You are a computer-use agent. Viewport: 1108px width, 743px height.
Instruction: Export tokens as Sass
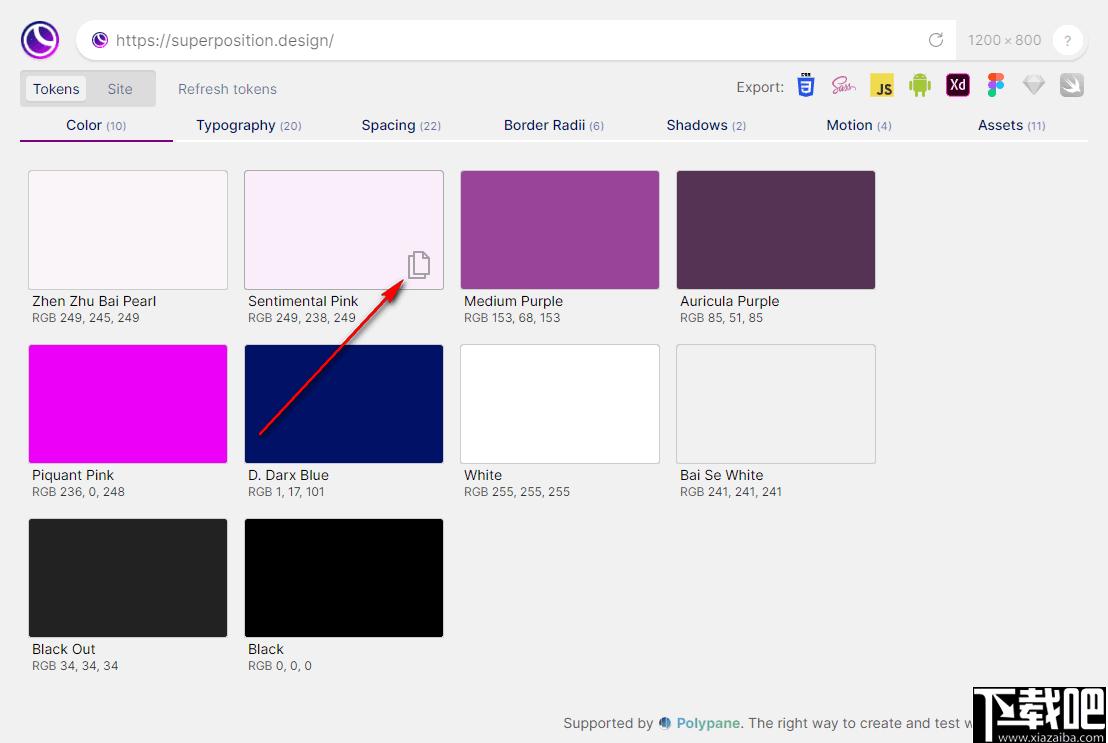[843, 86]
